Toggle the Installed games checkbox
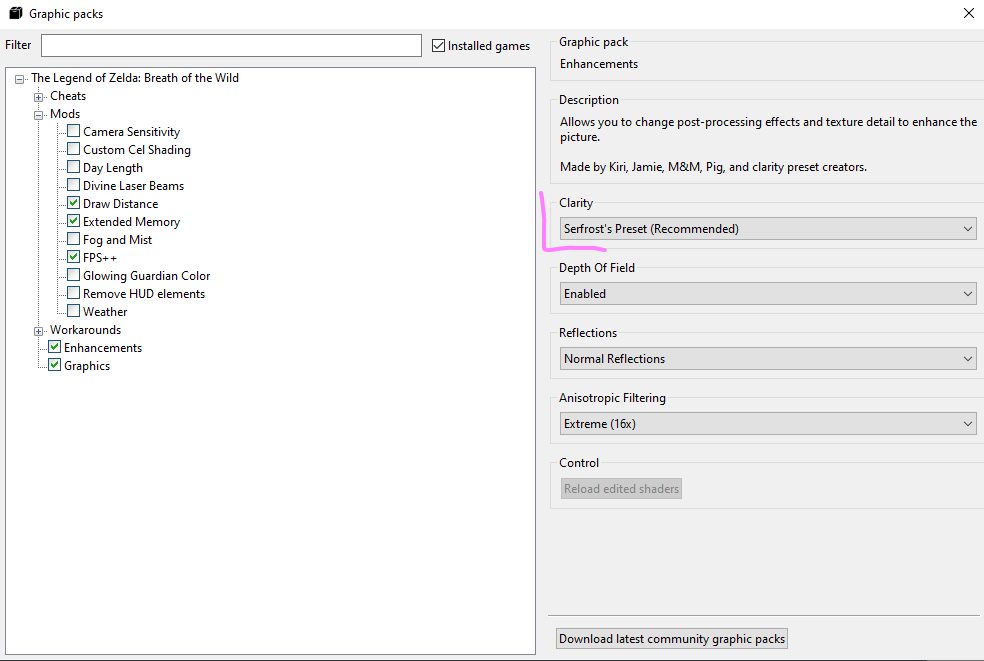The height and width of the screenshot is (661, 984). pos(438,45)
